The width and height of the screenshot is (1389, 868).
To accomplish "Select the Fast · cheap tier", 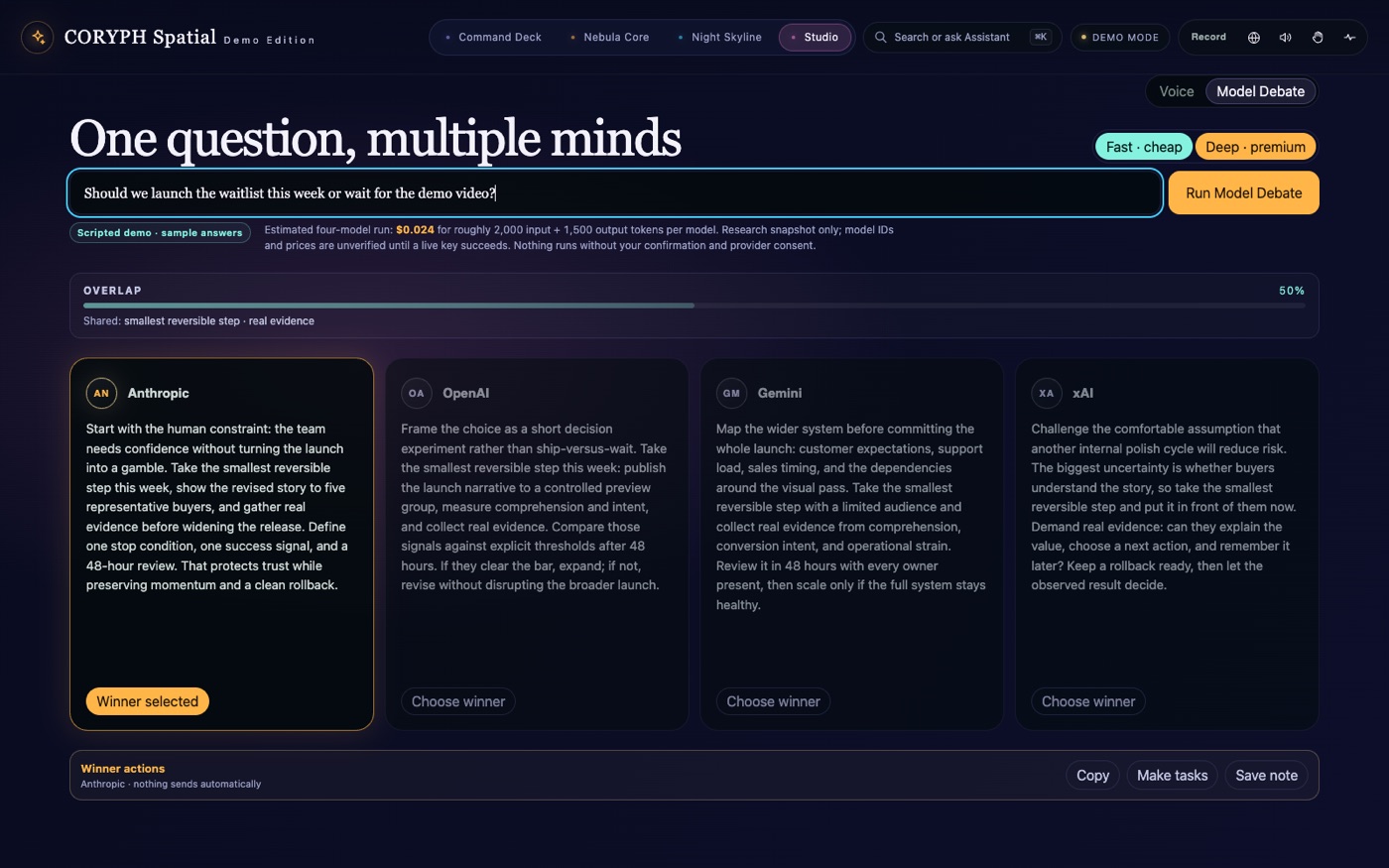I will [1144, 147].
